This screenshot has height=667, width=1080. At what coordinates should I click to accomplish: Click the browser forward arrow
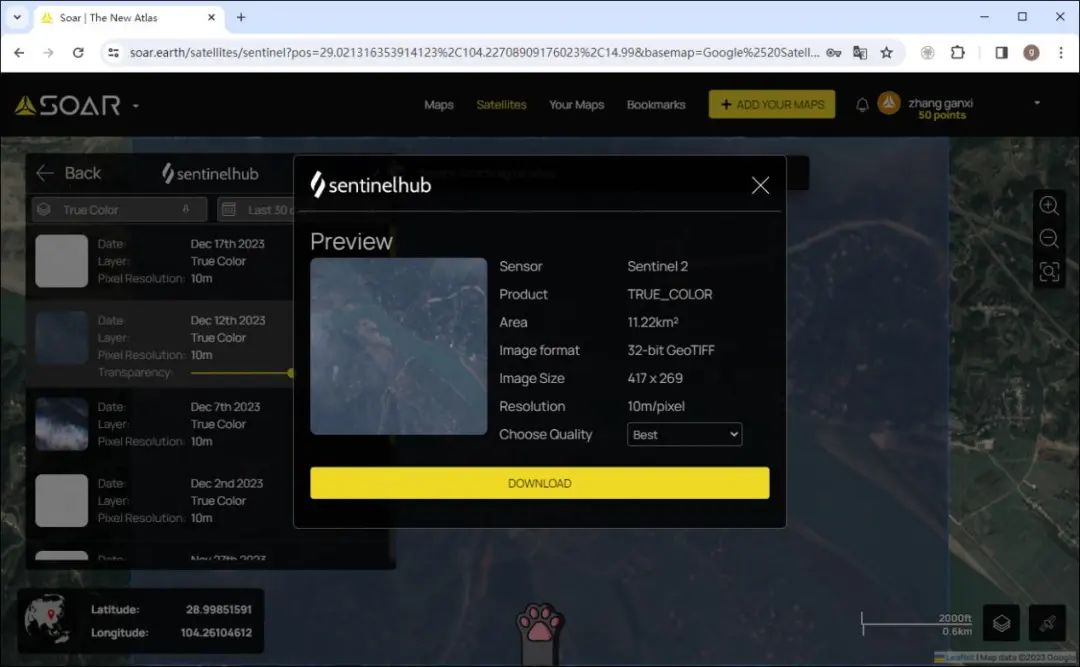[48, 52]
